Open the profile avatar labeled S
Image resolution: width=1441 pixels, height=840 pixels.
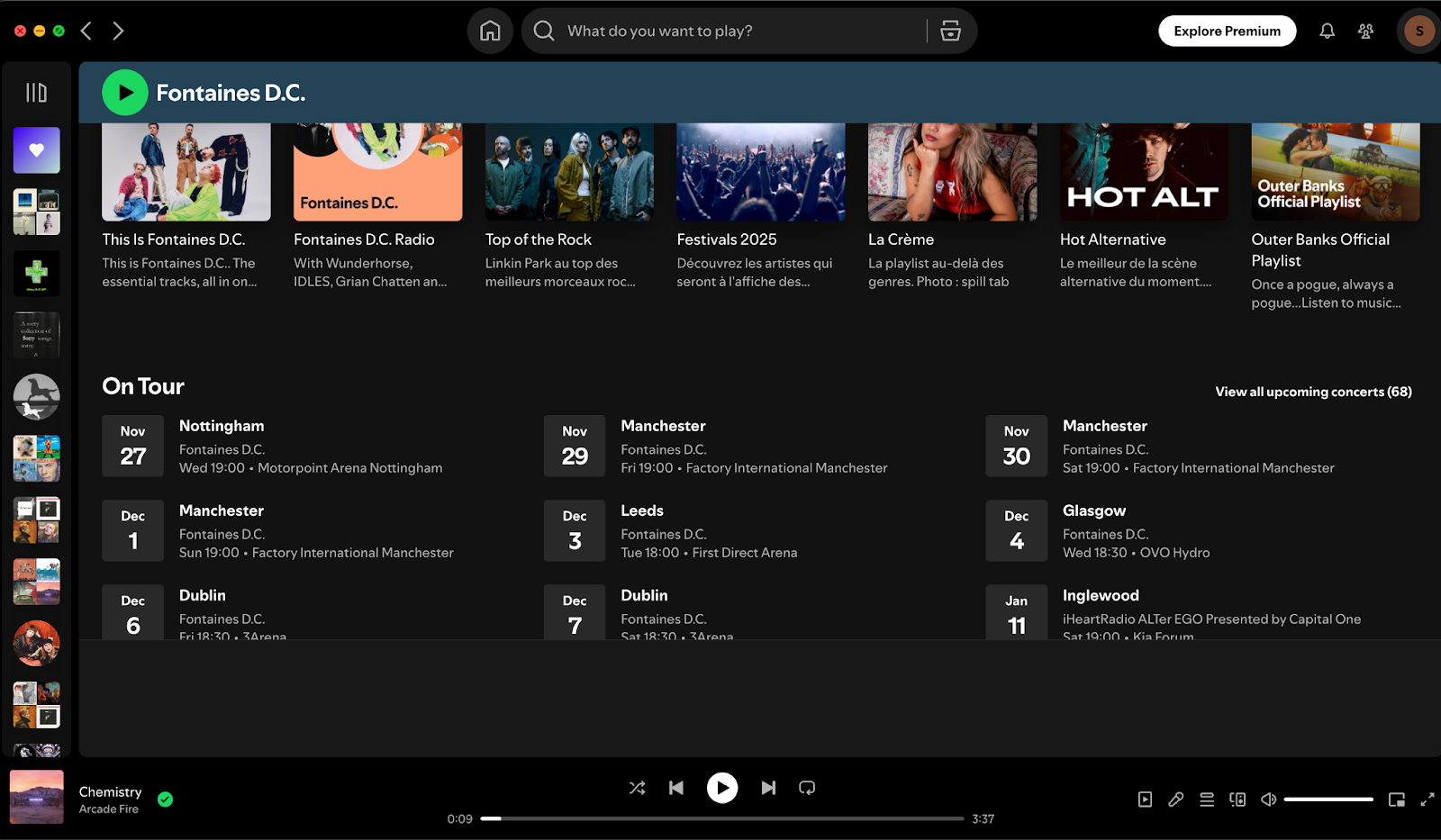(1419, 31)
